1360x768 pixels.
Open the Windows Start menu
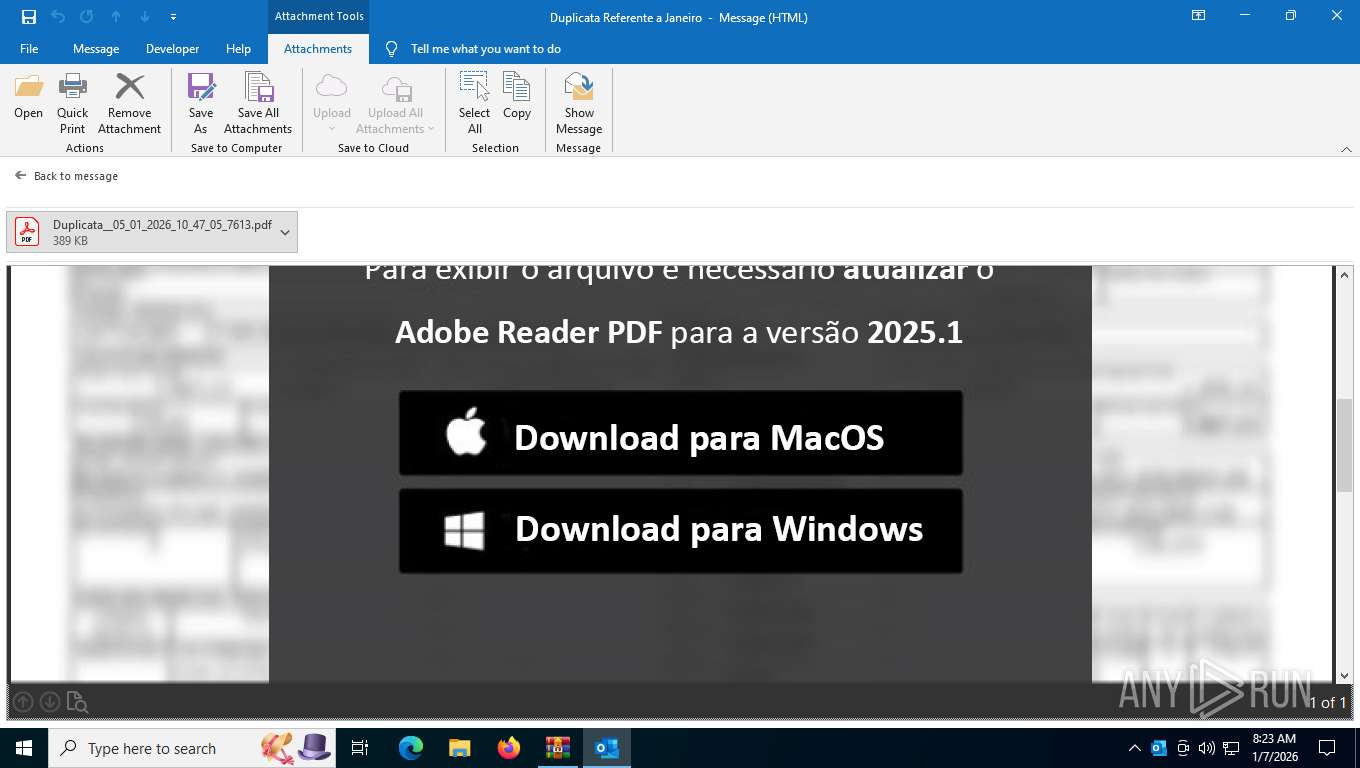click(x=23, y=748)
